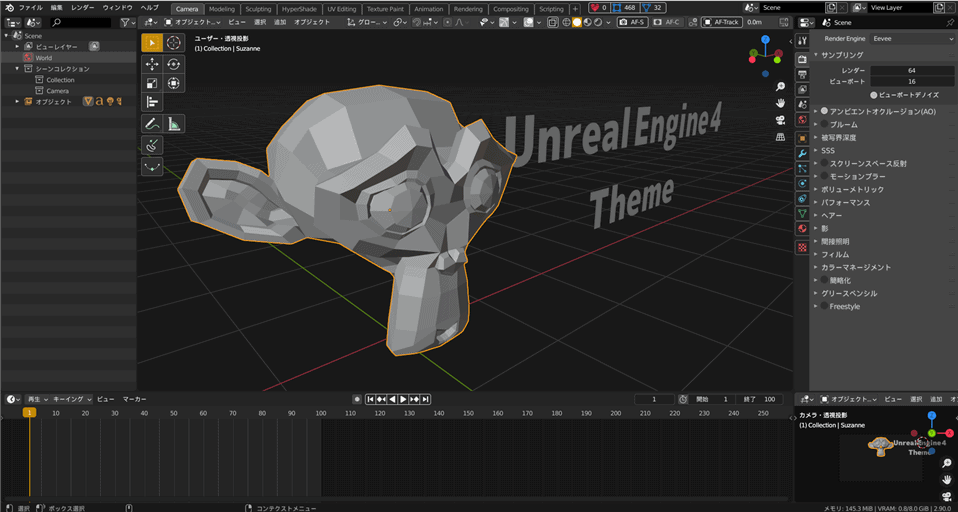Open the Render Engine Eevee dropdown
Image resolution: width=958 pixels, height=512 pixels.
[912, 38]
